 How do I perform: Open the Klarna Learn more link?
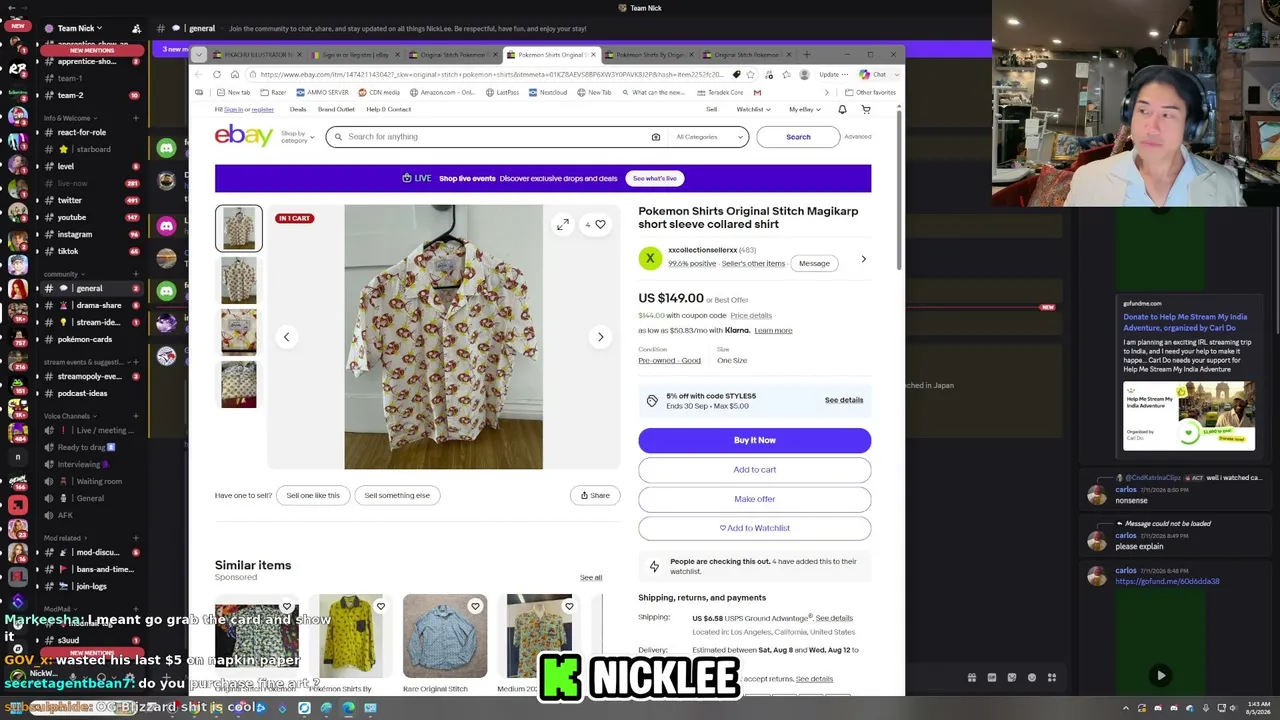[x=773, y=331]
